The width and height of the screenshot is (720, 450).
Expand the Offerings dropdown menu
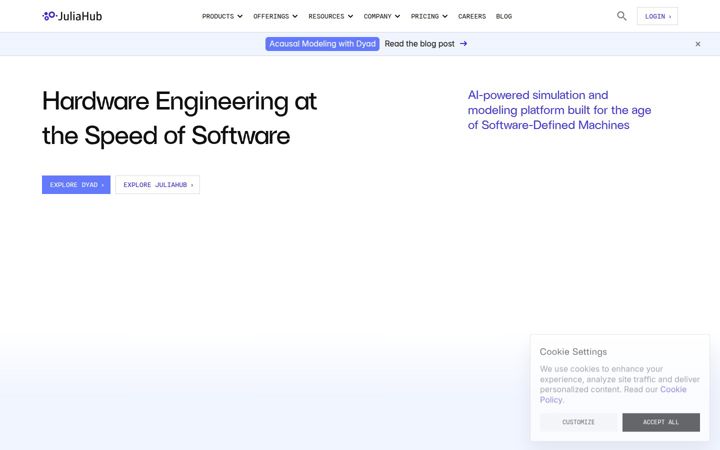pos(276,17)
